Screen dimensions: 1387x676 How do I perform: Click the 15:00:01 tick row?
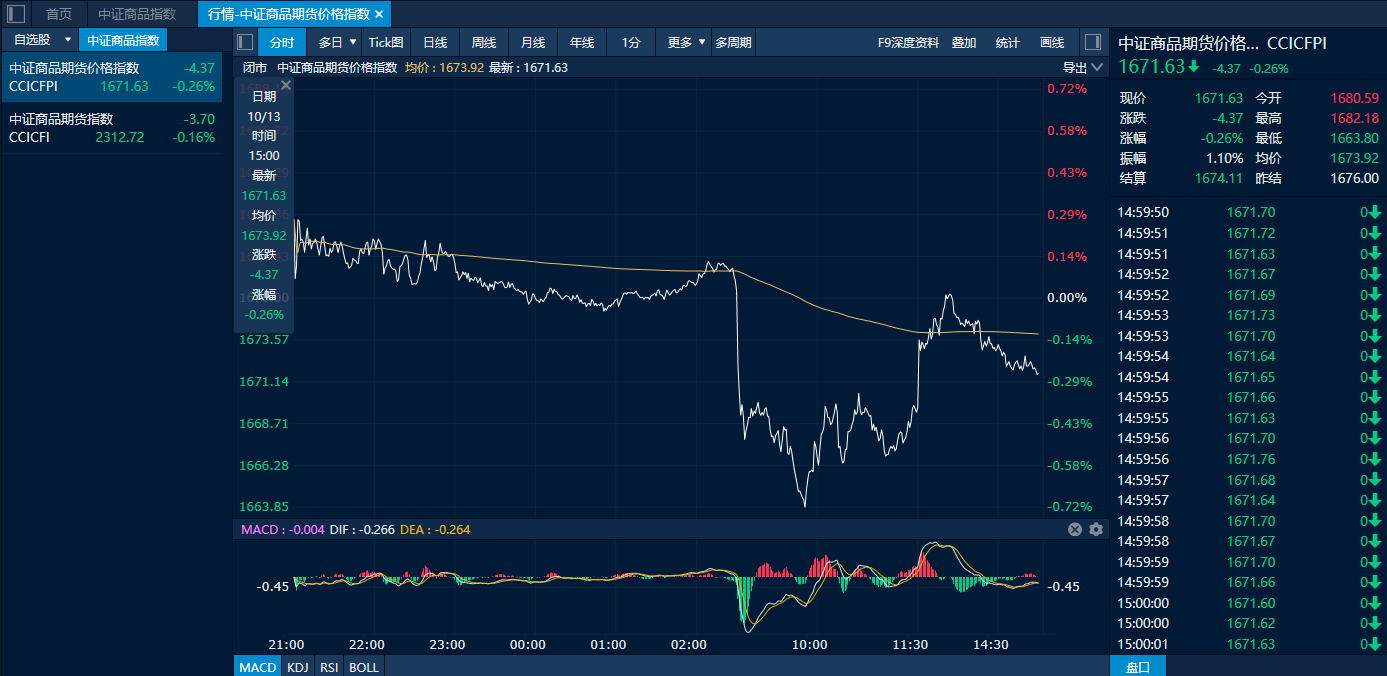pos(1248,644)
